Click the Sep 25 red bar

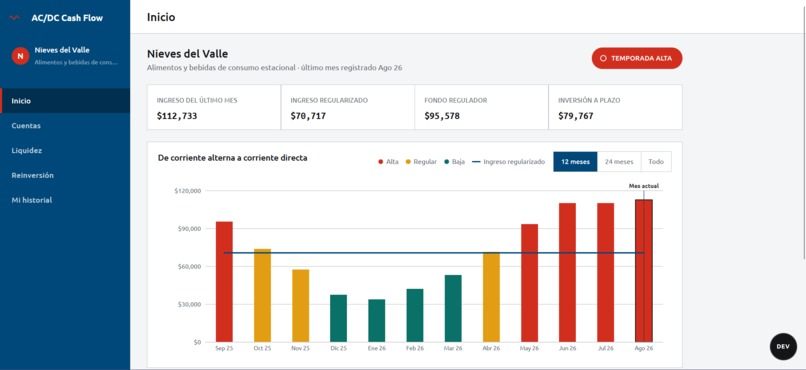tap(224, 282)
